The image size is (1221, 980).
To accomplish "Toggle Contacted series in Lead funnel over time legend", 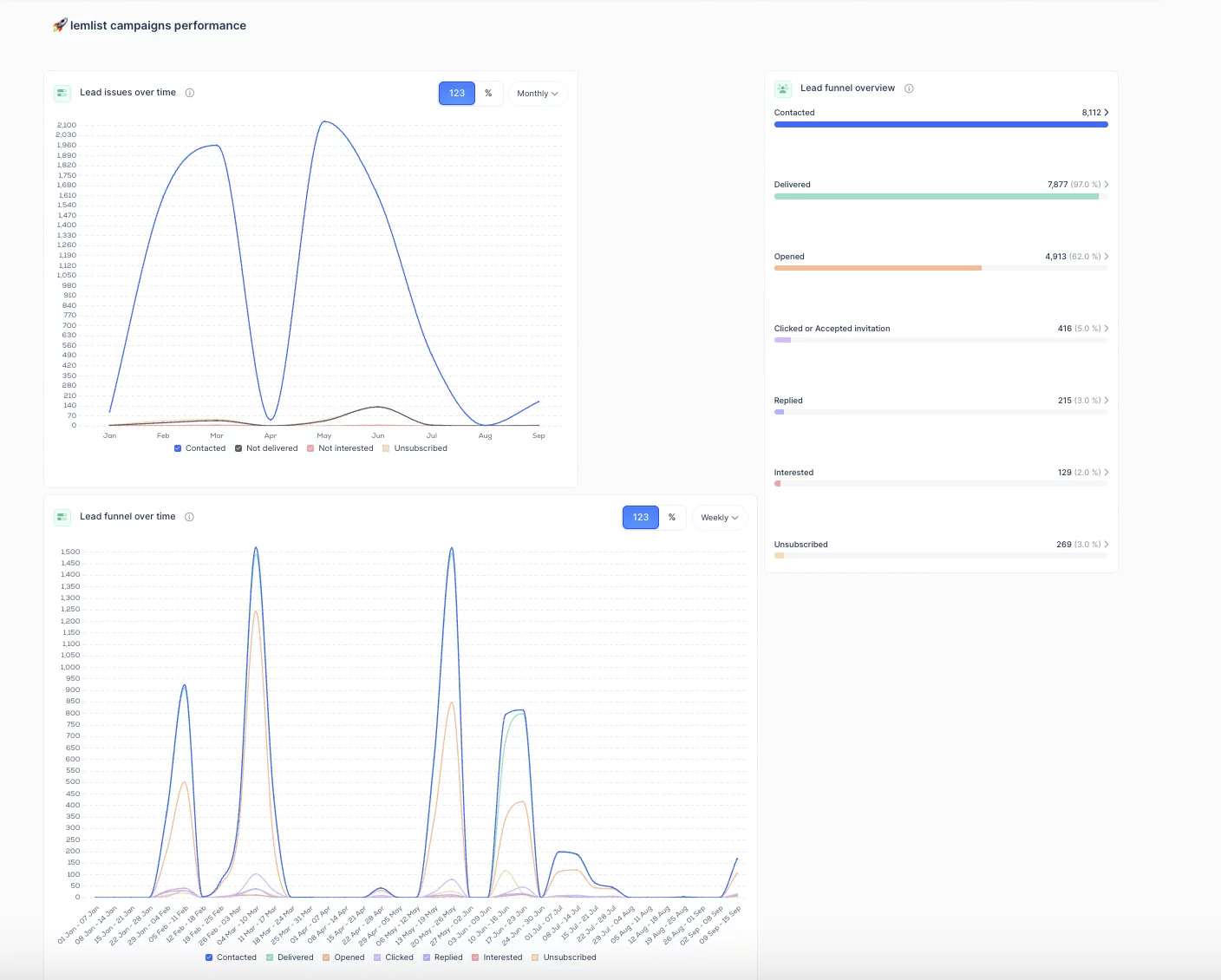I will coord(209,957).
